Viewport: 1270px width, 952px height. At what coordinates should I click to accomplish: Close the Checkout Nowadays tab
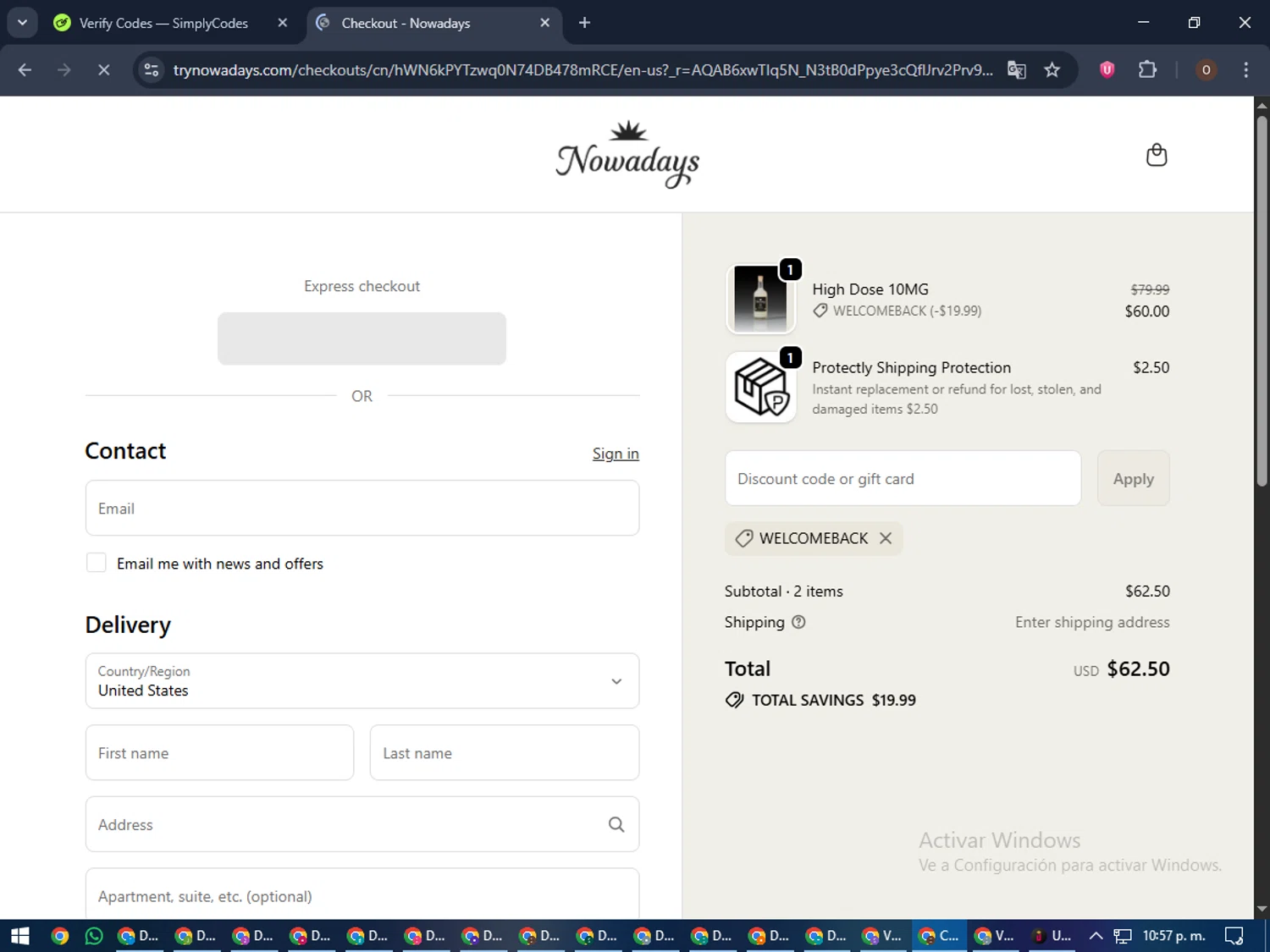point(545,23)
